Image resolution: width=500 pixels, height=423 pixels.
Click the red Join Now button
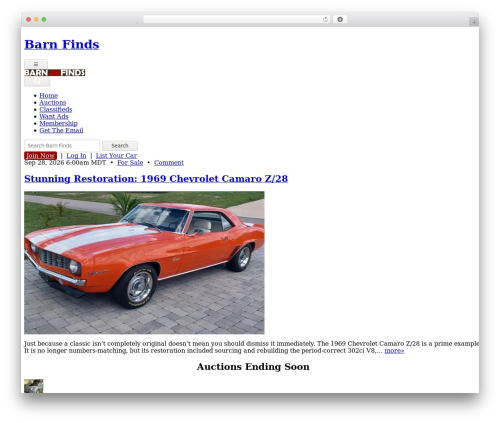(x=40, y=156)
